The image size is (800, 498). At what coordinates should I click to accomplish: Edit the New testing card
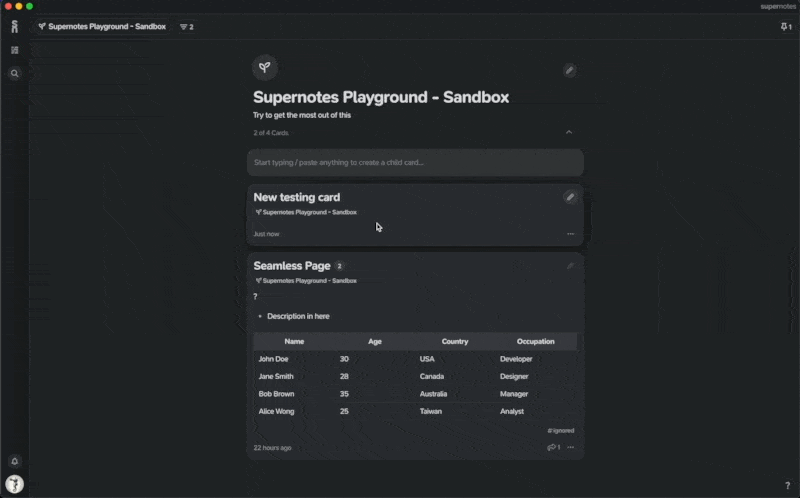pyautogui.click(x=570, y=197)
